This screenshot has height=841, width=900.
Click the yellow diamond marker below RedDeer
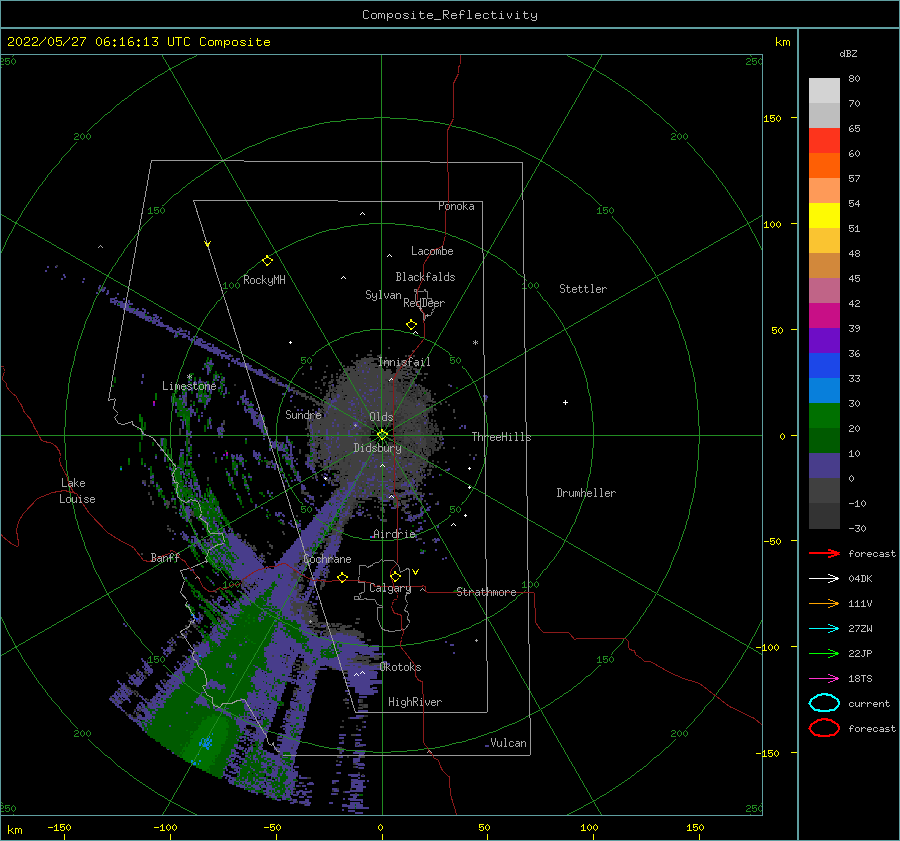[x=411, y=325]
